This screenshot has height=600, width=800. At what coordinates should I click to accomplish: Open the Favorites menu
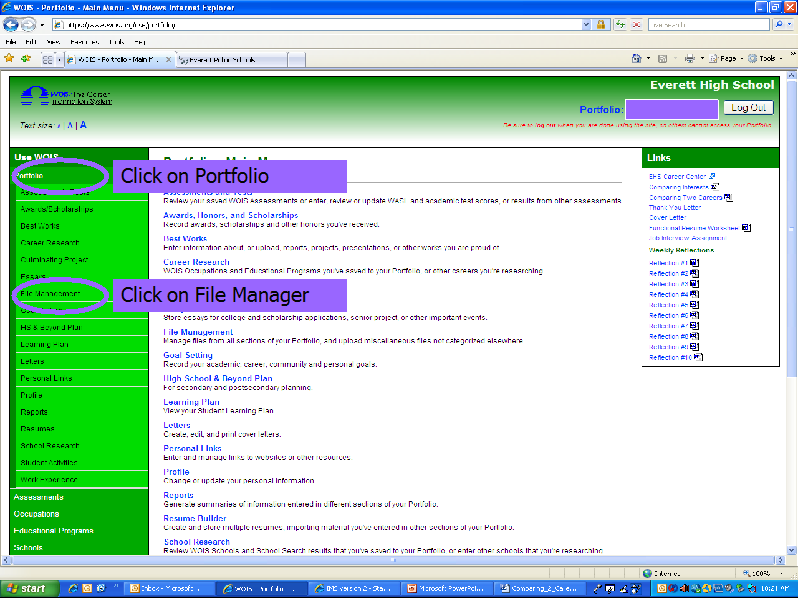click(84, 42)
